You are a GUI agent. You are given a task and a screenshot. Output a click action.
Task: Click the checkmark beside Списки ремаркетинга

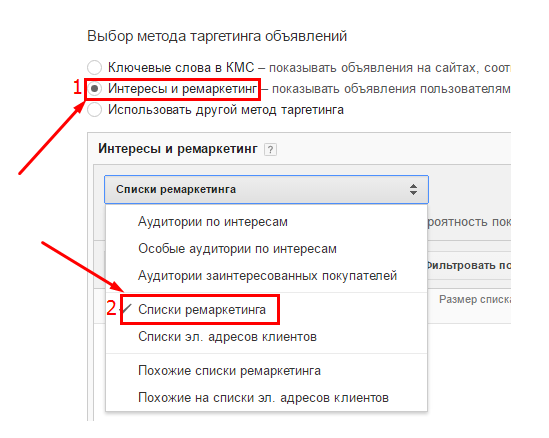(x=126, y=309)
